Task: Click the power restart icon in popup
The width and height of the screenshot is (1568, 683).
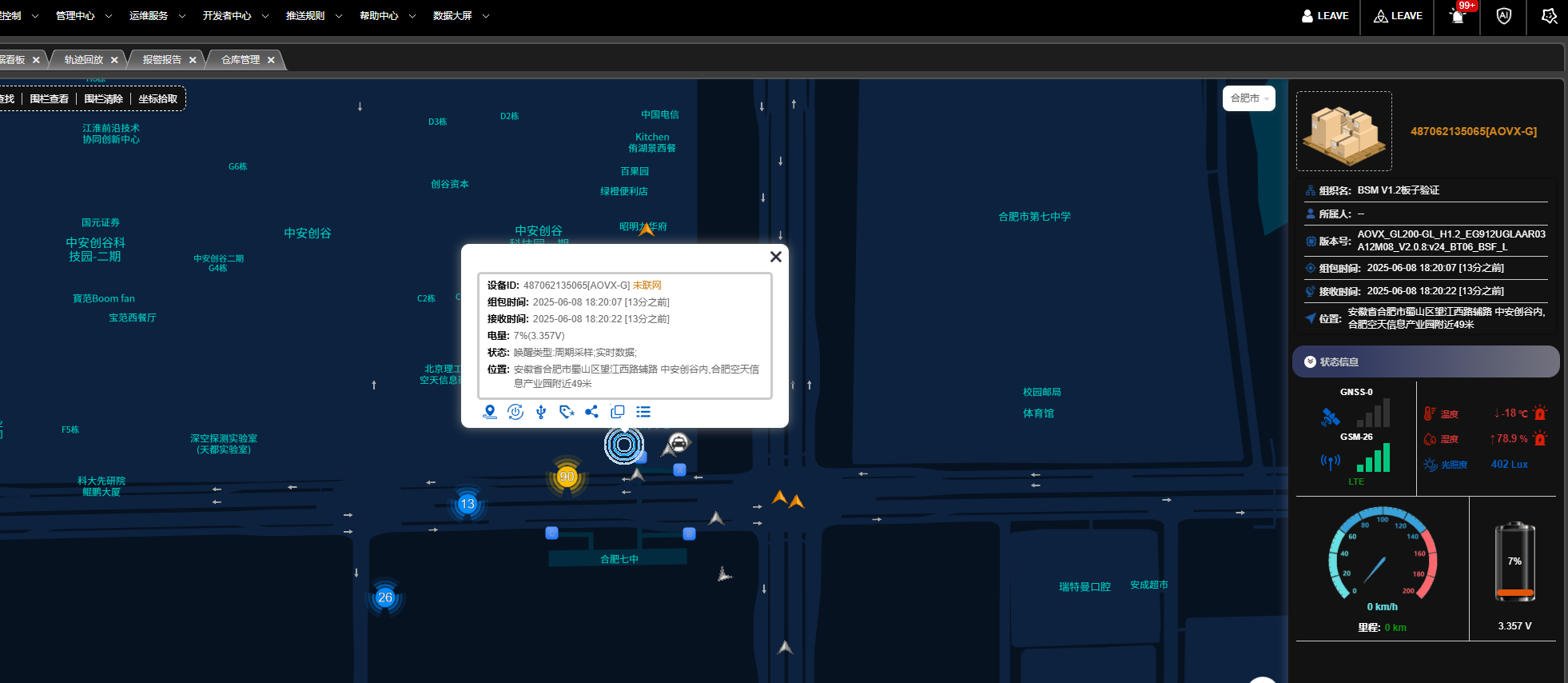Action: coord(515,412)
